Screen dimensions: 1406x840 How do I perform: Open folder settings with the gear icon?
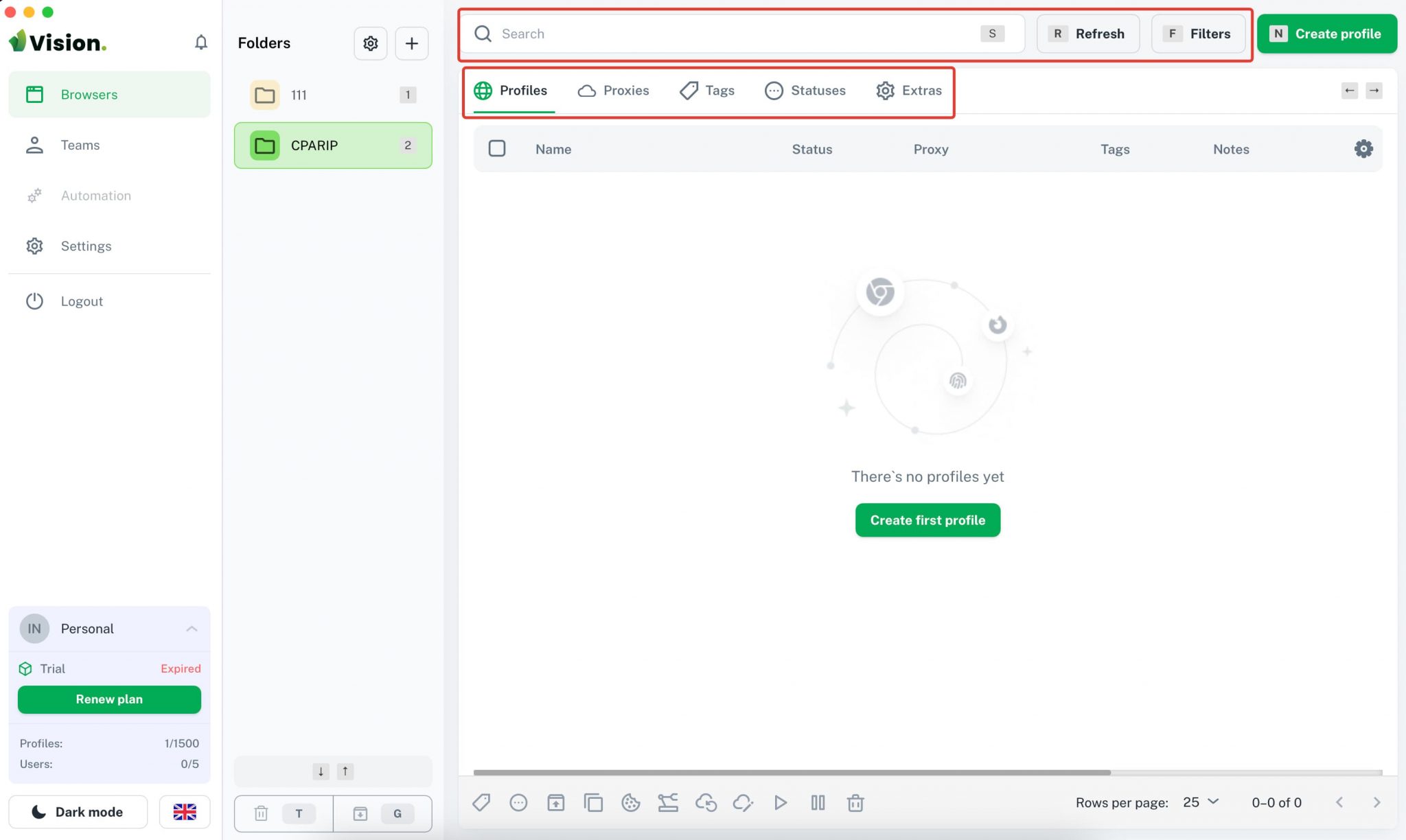click(370, 43)
